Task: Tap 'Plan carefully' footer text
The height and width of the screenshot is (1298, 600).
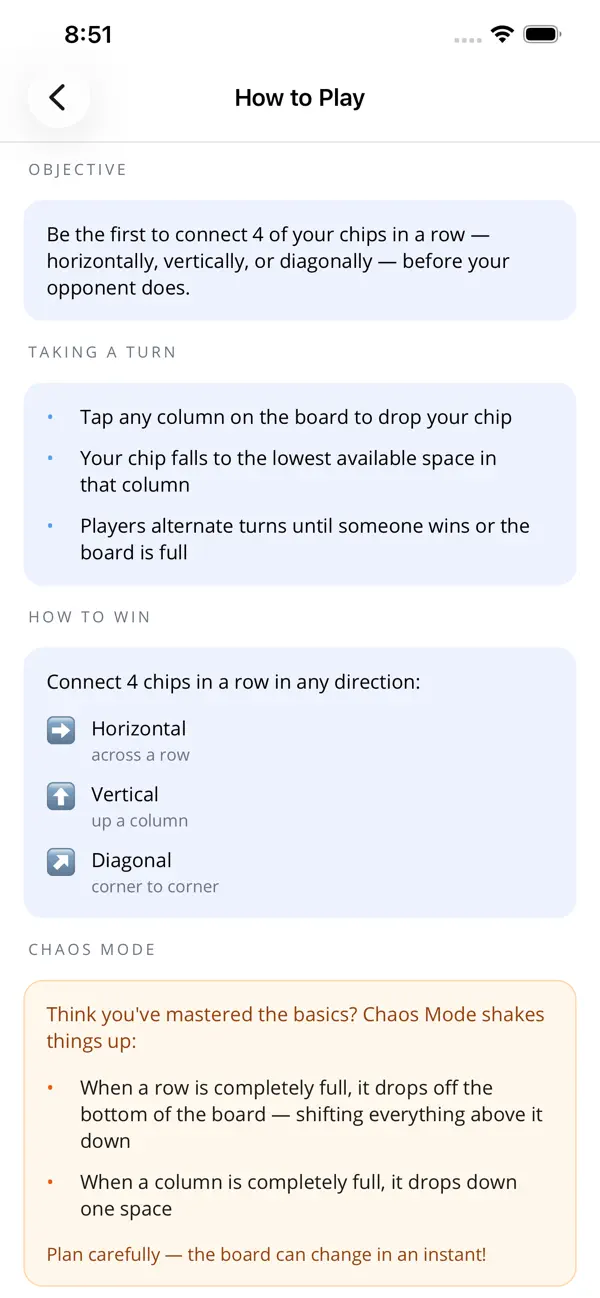Action: 266,1254
